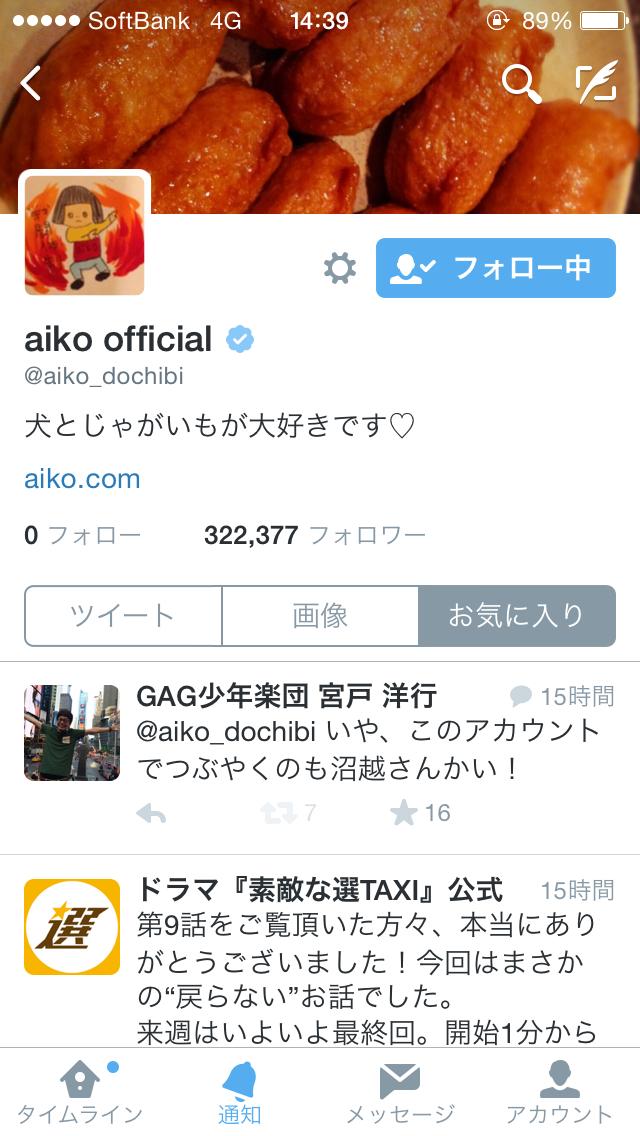This screenshot has height=1136, width=640.
Task: Open search with magnifier icon
Action: (521, 84)
